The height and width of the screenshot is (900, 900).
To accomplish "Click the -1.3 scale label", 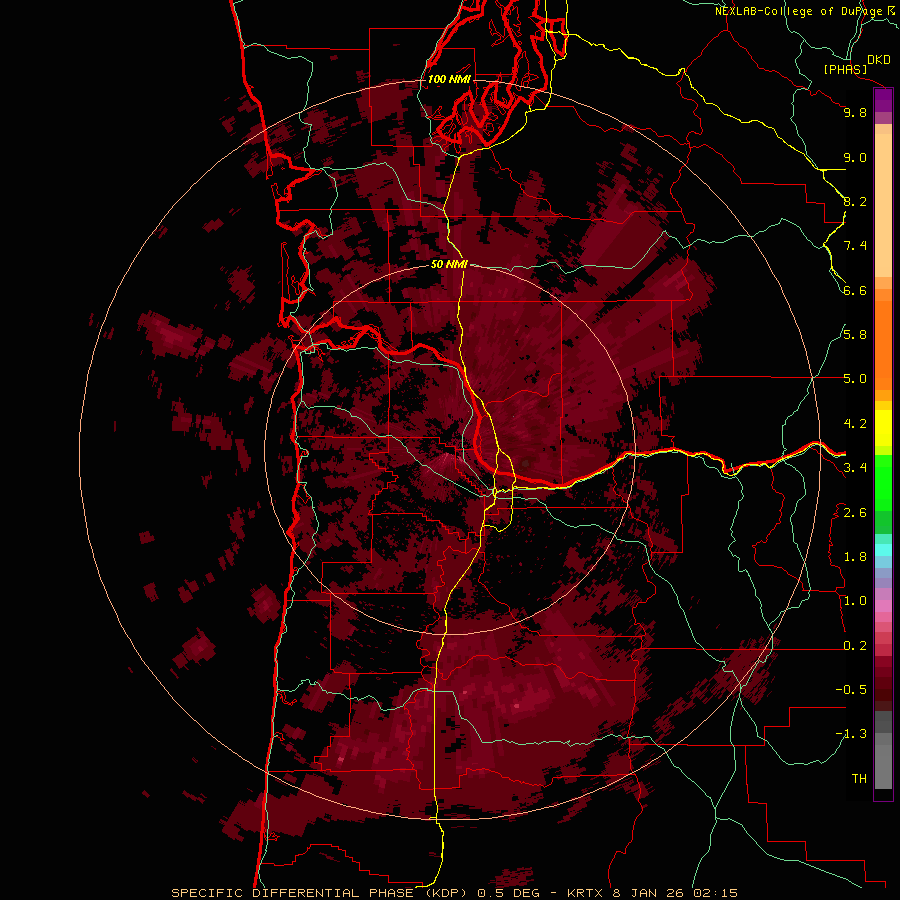I will pos(851,734).
